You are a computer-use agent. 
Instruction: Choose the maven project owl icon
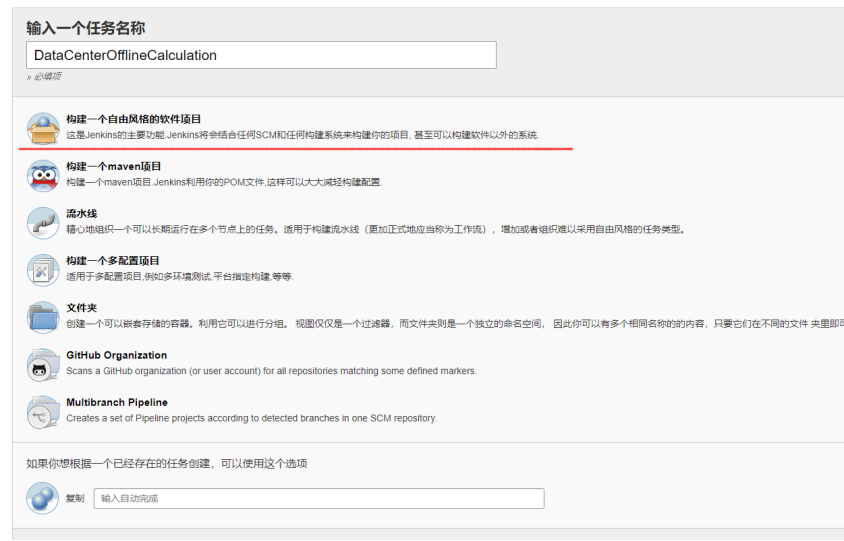pyautogui.click(x=43, y=175)
